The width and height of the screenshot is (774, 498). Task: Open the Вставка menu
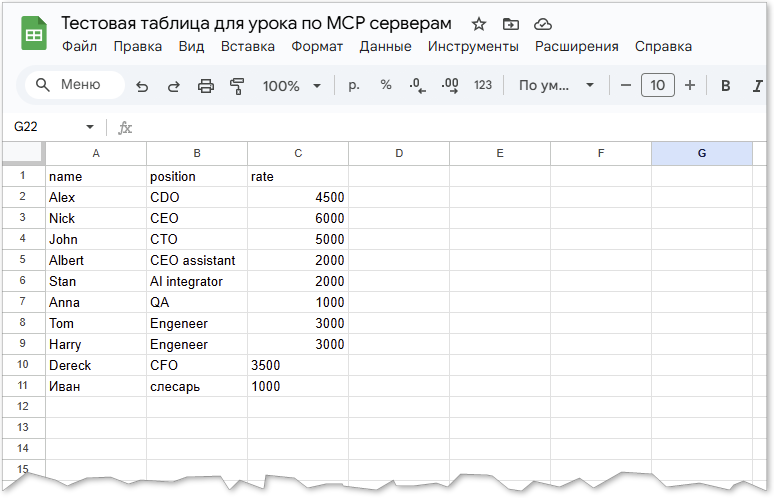[248, 46]
